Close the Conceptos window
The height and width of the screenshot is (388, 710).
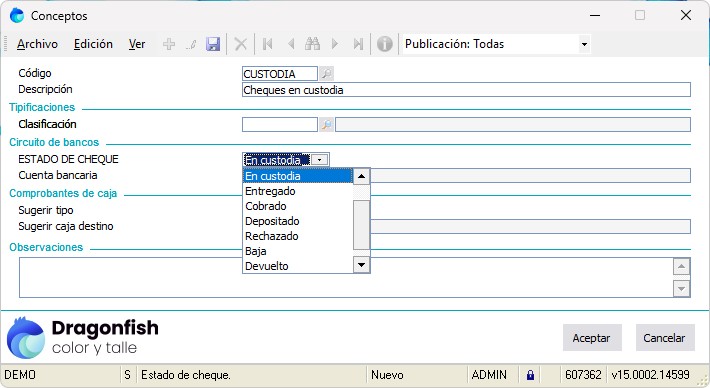686,15
